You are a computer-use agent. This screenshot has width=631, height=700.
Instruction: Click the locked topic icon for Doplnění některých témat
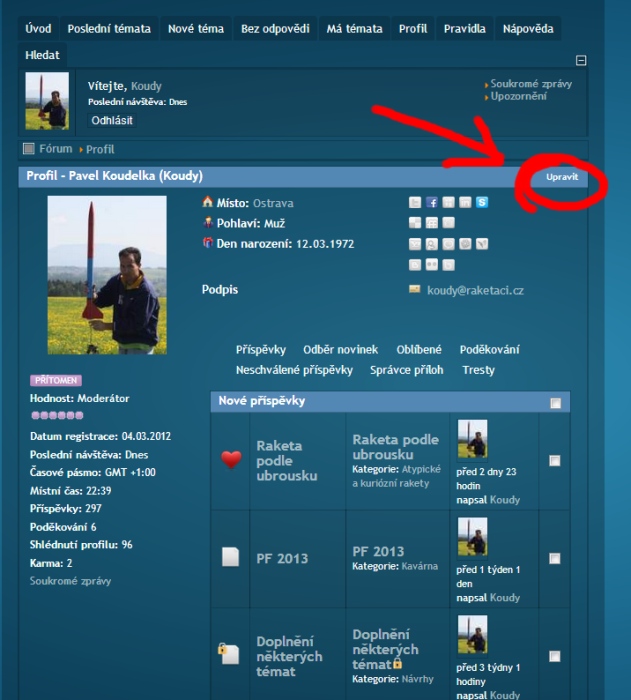230,654
